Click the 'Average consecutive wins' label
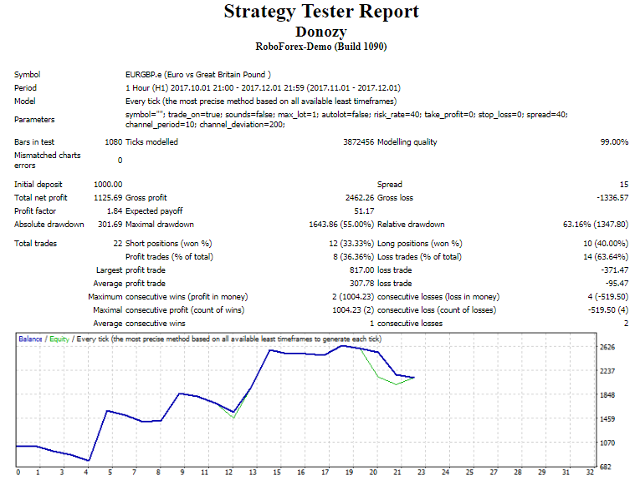 pyautogui.click(x=139, y=323)
